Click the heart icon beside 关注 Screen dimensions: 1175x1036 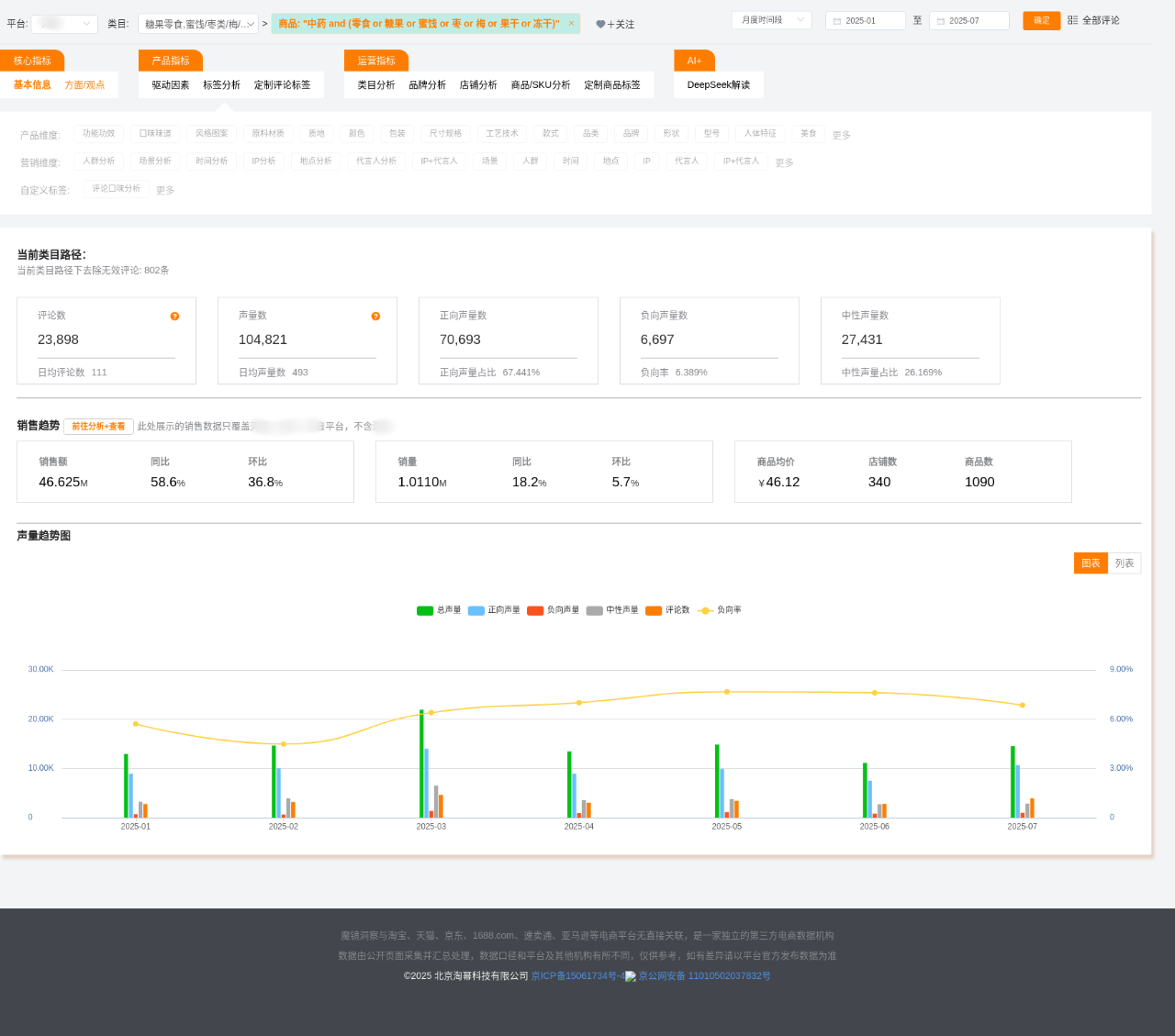[600, 25]
